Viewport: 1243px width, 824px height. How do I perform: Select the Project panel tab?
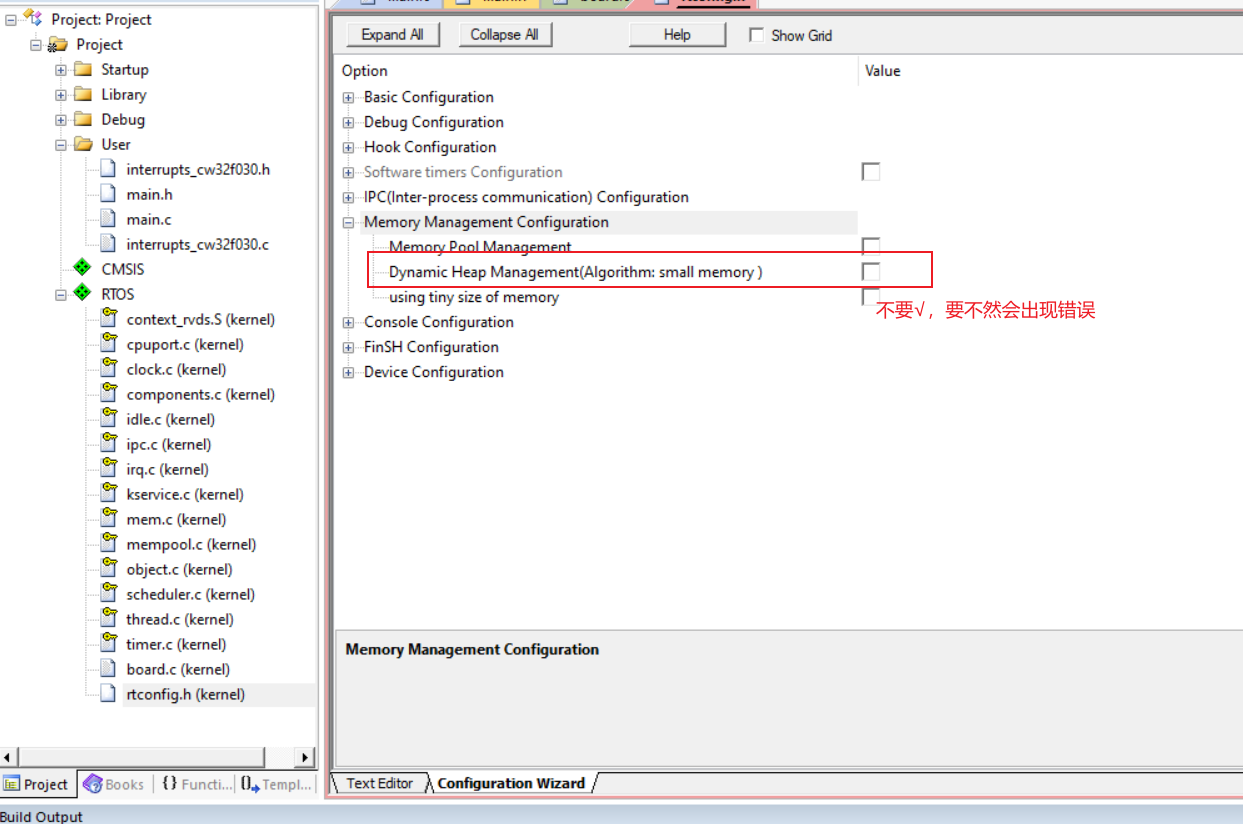[x=37, y=784]
